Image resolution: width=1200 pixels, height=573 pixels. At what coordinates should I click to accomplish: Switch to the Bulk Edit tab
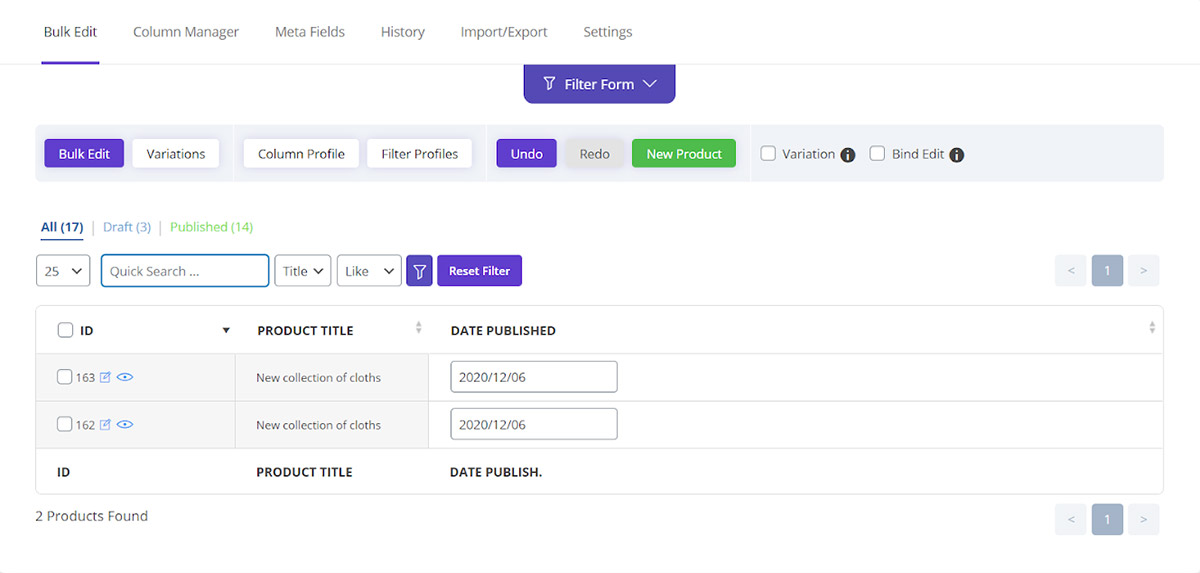pyautogui.click(x=70, y=32)
